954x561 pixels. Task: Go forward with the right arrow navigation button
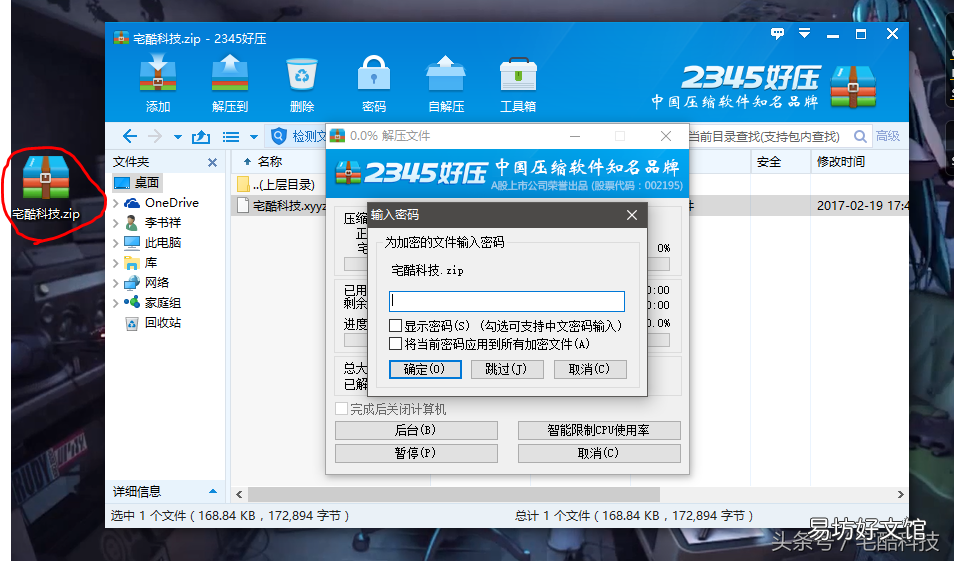pyautogui.click(x=155, y=136)
